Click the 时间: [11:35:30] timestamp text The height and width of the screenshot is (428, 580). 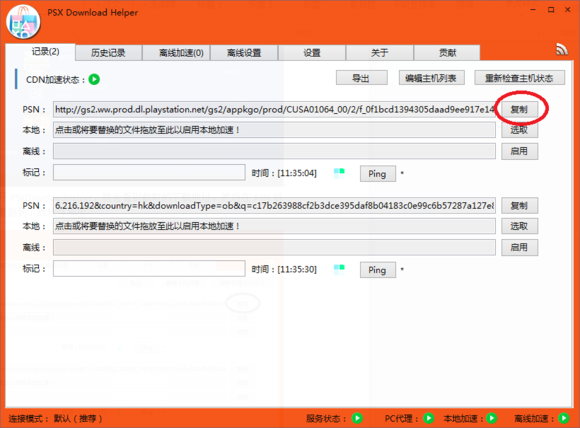(284, 269)
